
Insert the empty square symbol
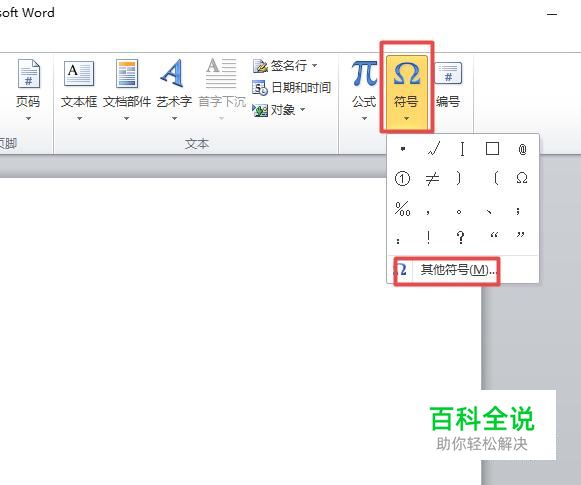coord(492,149)
